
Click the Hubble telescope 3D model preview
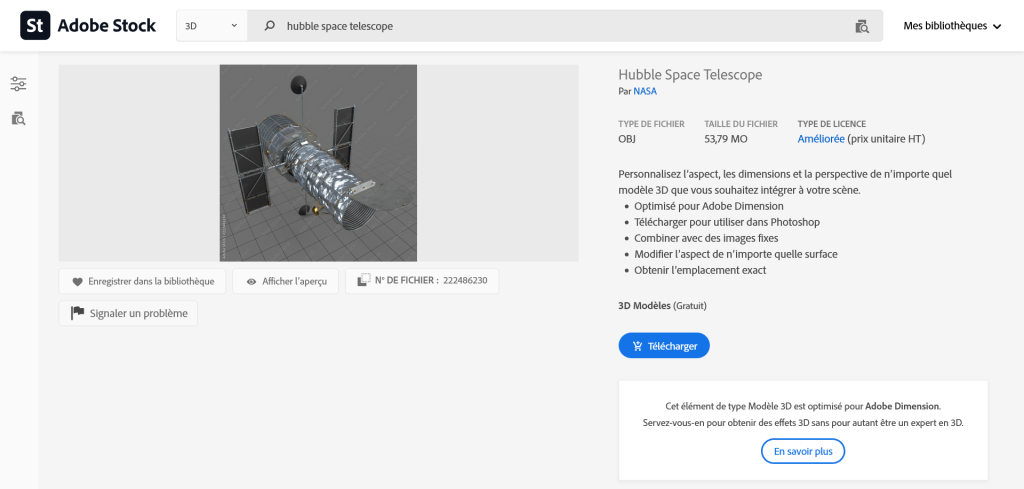[318, 163]
